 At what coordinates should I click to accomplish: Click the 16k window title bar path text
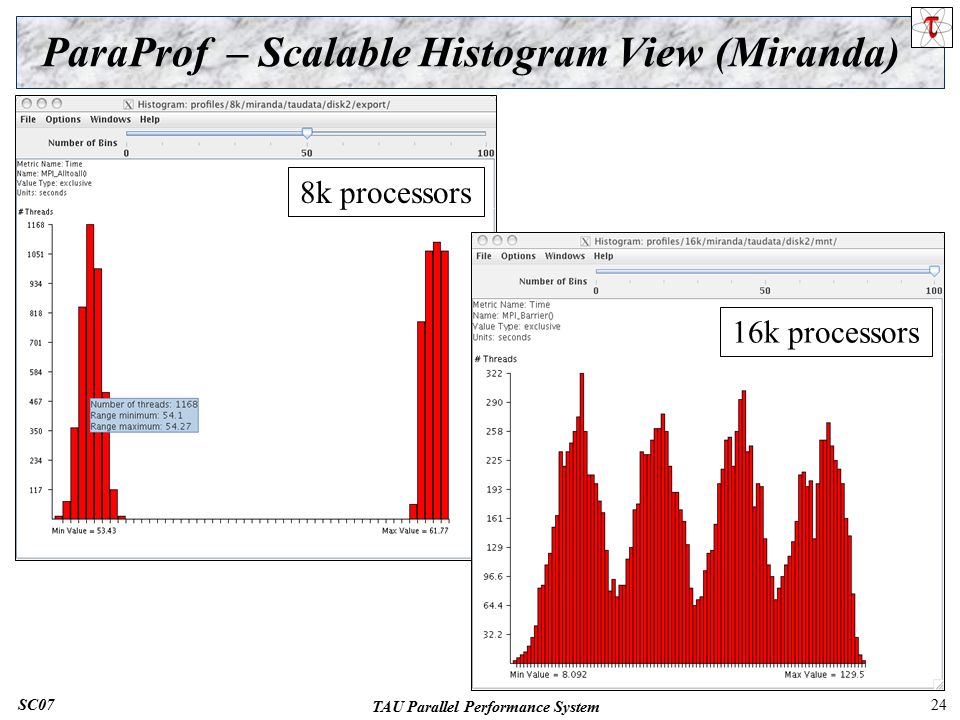[716, 242]
